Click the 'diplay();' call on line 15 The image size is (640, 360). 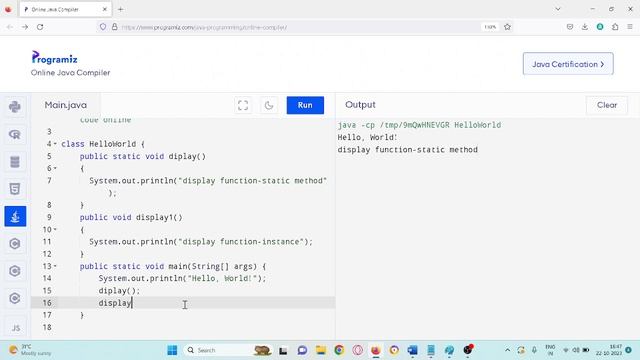pos(119,291)
